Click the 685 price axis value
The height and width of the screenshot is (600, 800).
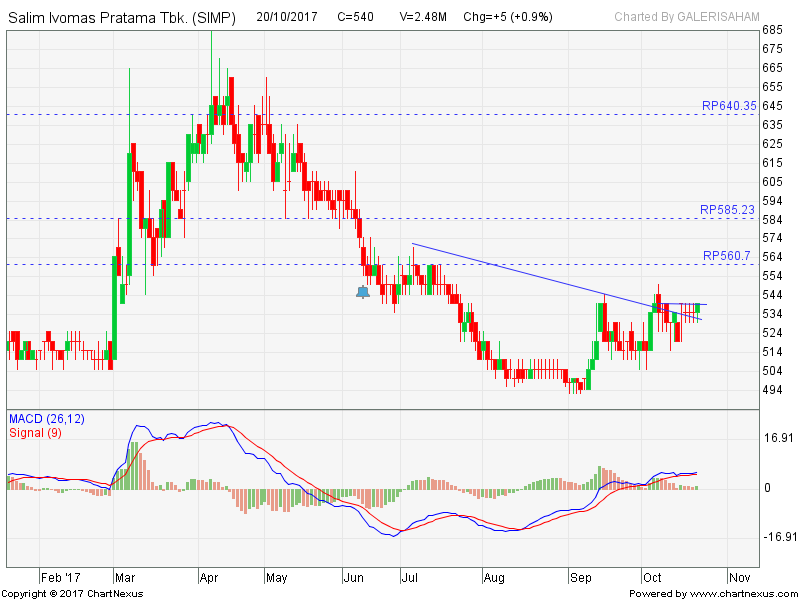[x=772, y=29]
